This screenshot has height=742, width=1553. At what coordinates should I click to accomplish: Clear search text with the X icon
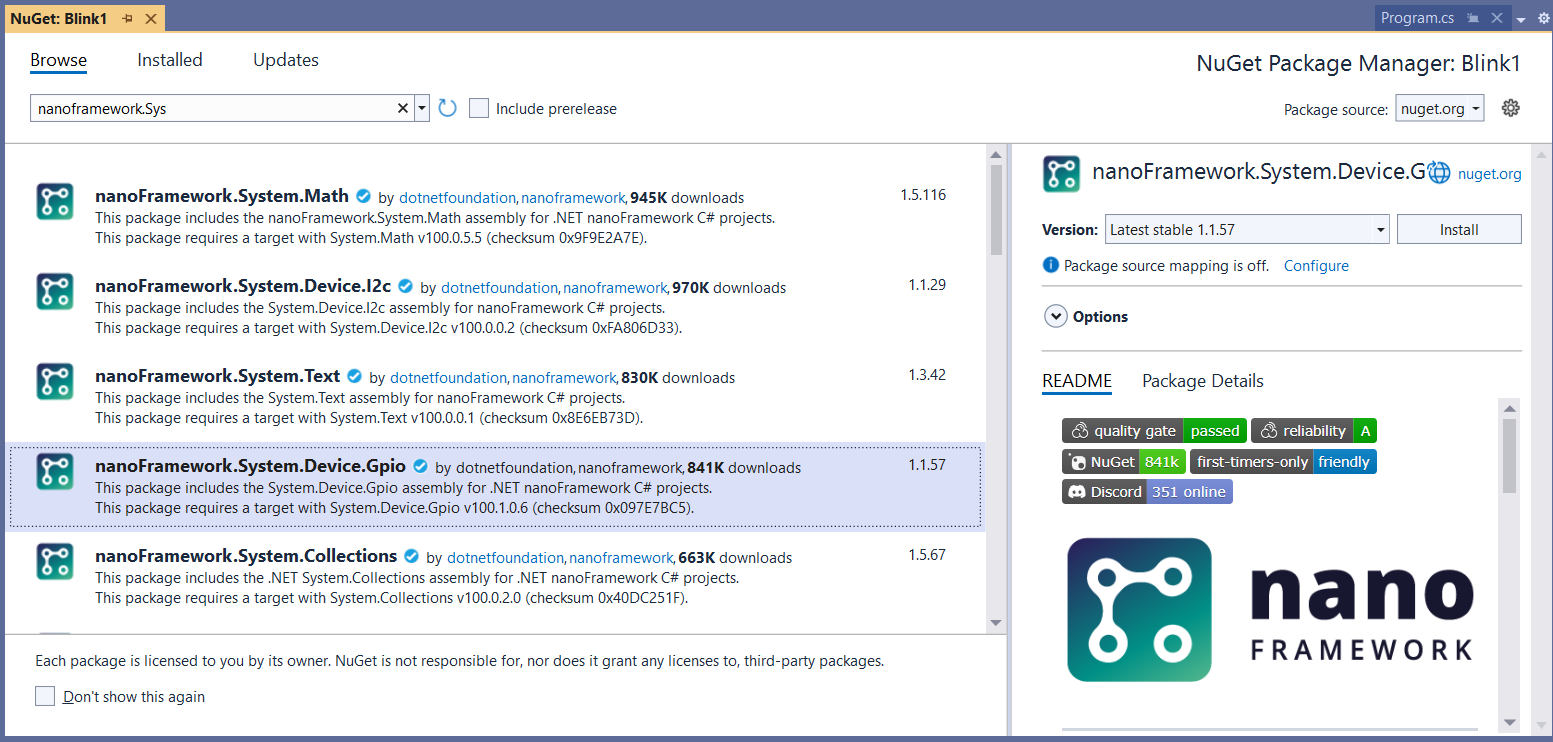[403, 108]
